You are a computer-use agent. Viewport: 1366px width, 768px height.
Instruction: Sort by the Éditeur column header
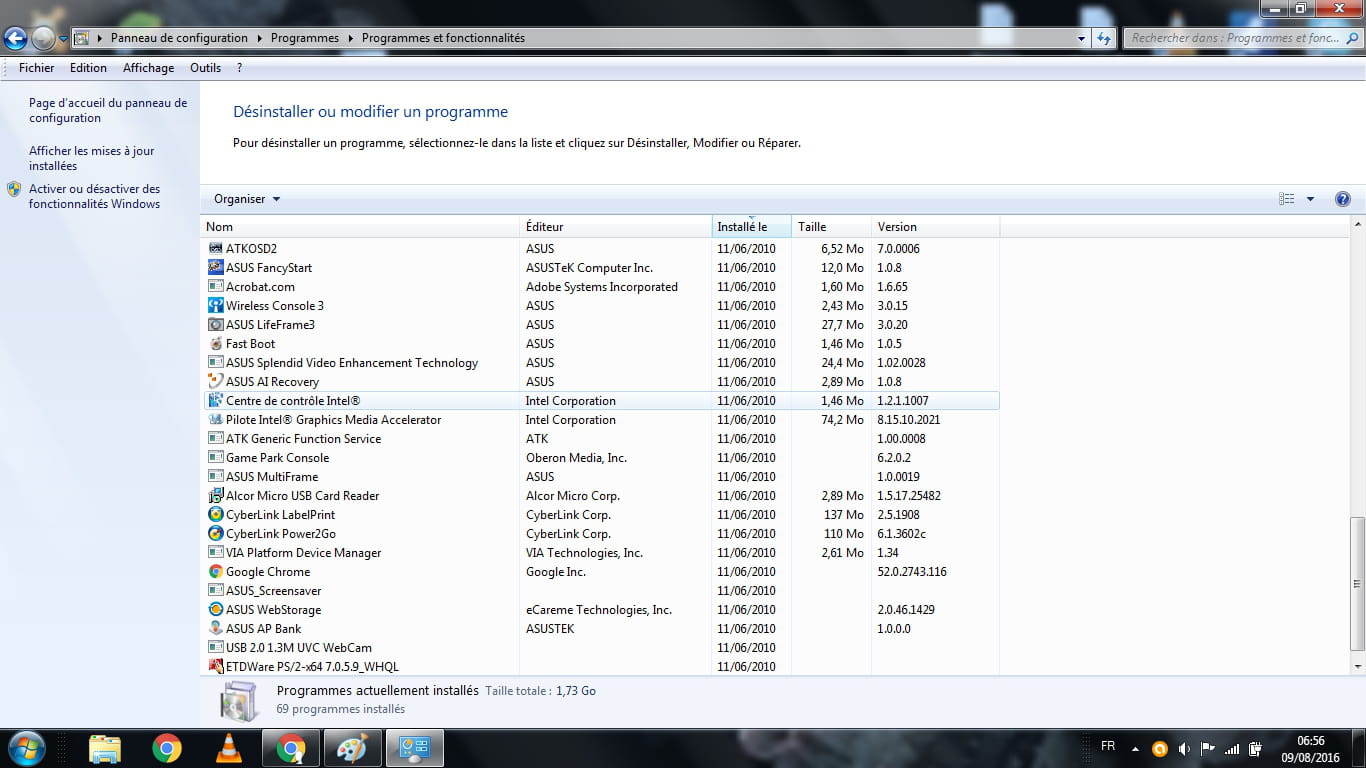(x=616, y=227)
